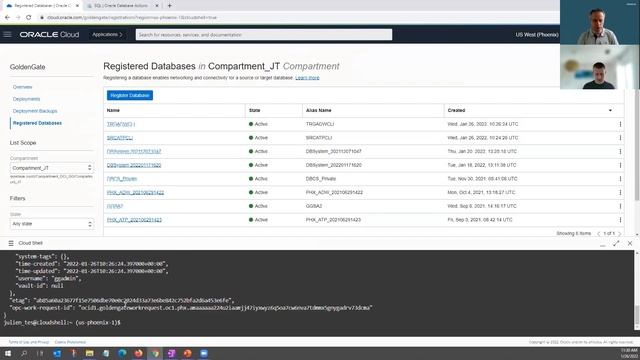Open actions menu for DBSystem_202201171620 row
Image resolution: width=640 pixels, height=360 pixels.
620,165
